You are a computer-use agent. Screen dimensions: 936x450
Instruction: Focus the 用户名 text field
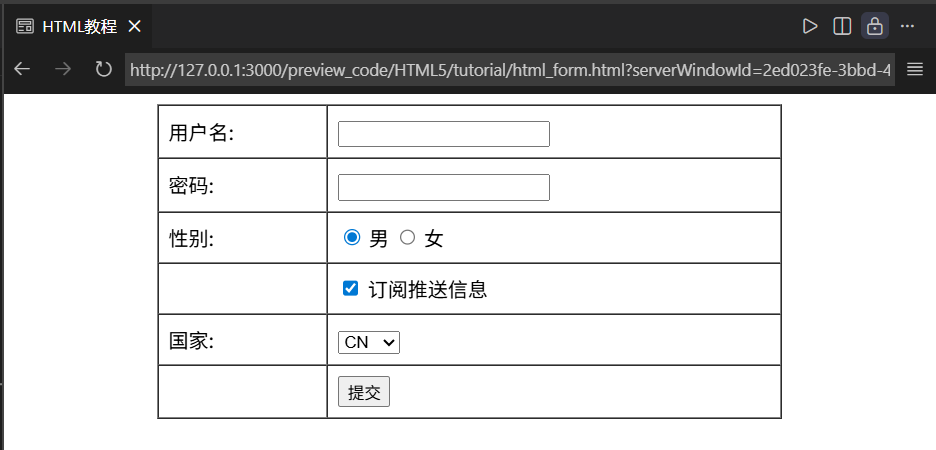pos(444,134)
